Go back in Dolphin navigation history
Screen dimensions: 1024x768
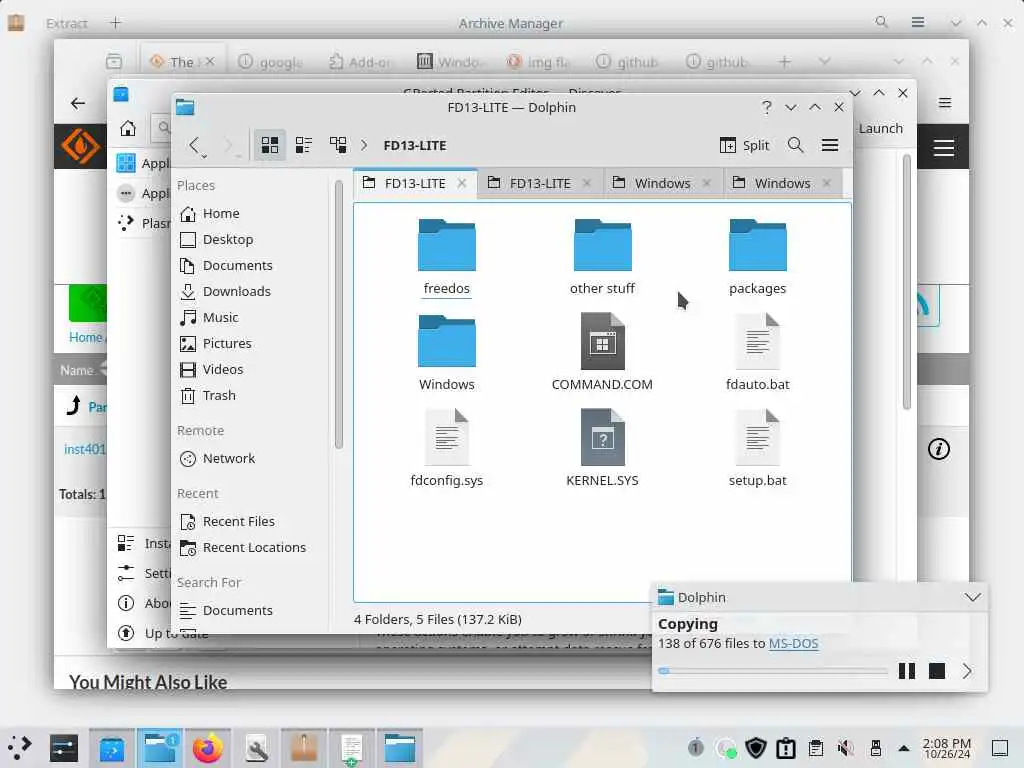point(194,145)
